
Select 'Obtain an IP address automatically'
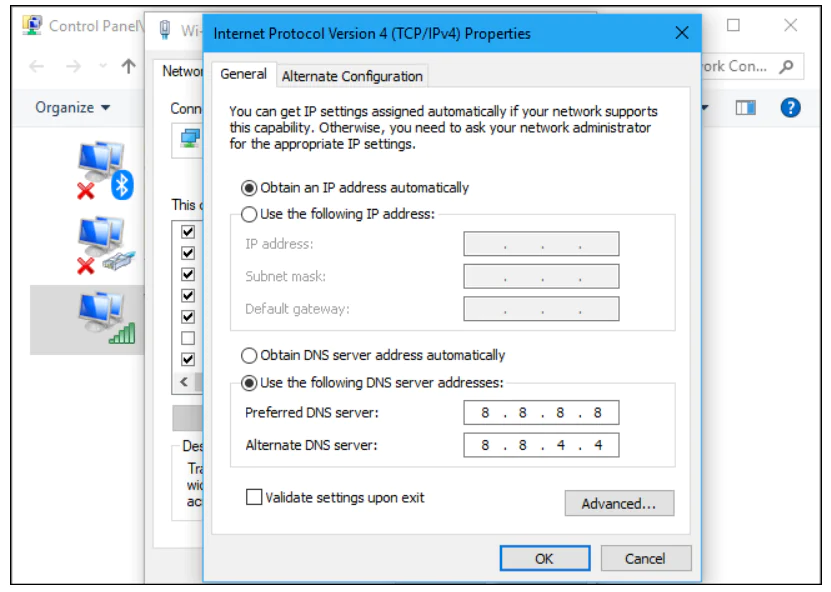coord(249,188)
